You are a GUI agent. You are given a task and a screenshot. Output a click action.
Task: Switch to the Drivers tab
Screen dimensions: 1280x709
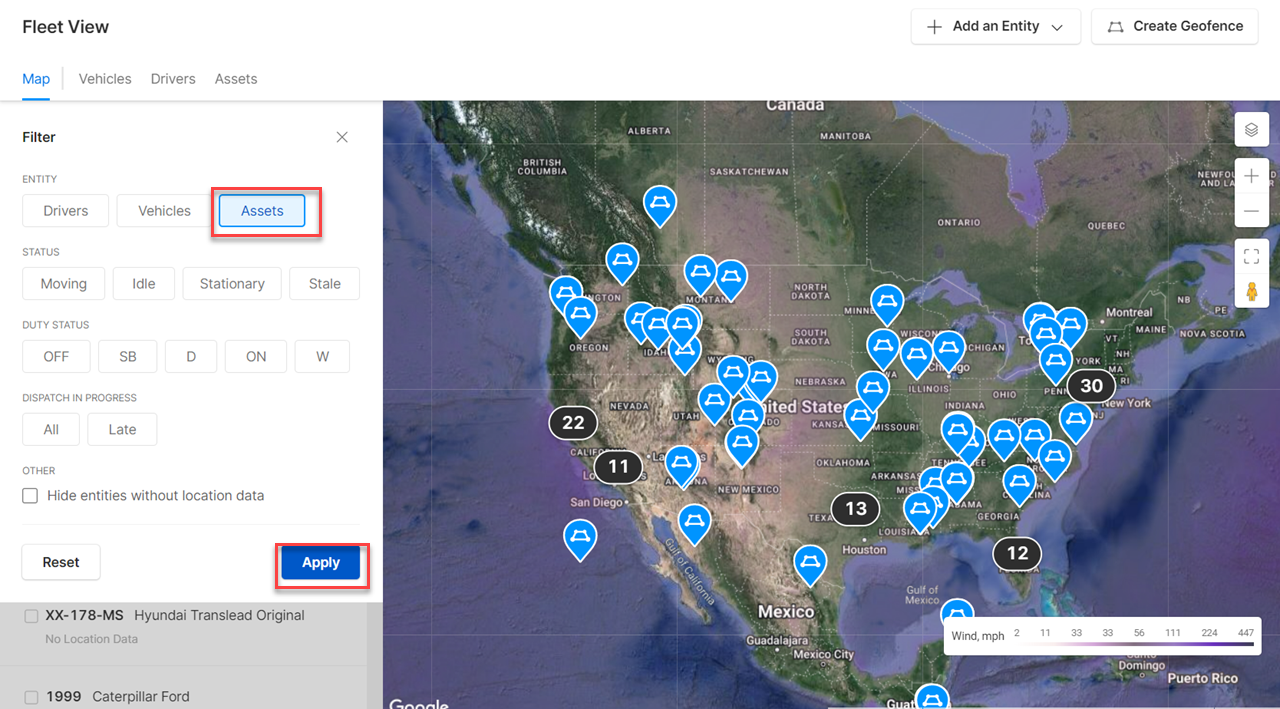click(x=173, y=79)
